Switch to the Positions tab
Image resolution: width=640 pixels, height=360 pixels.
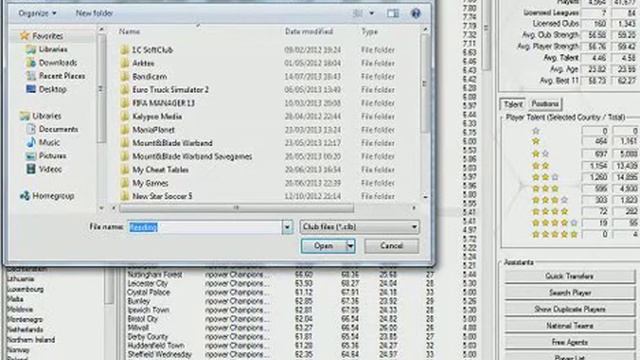point(545,104)
